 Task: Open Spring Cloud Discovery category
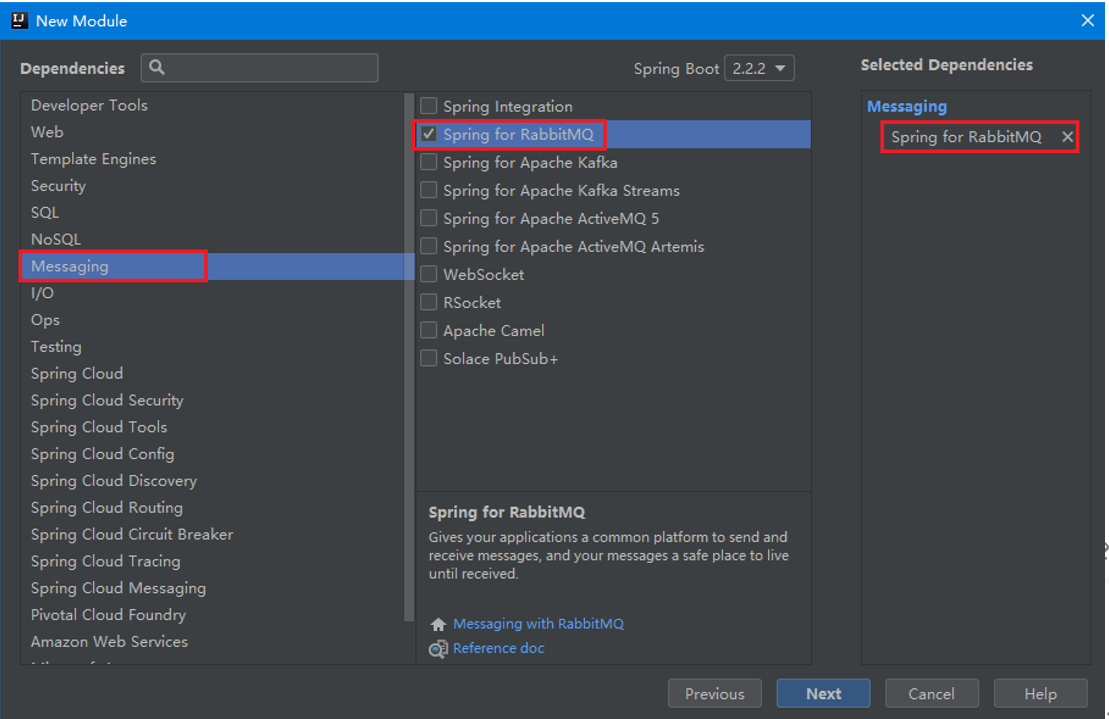click(212, 481)
